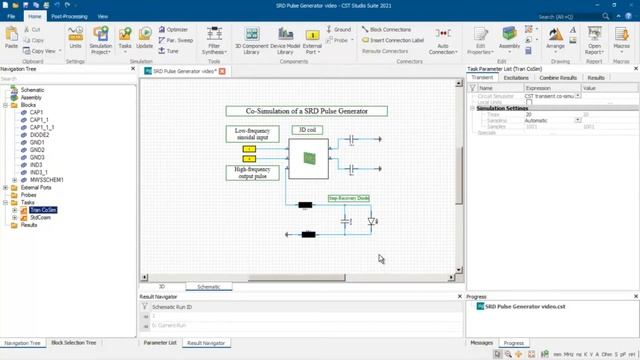The width and height of the screenshot is (640, 360).
Task: Start the Tune tool
Action: click(x=168, y=51)
